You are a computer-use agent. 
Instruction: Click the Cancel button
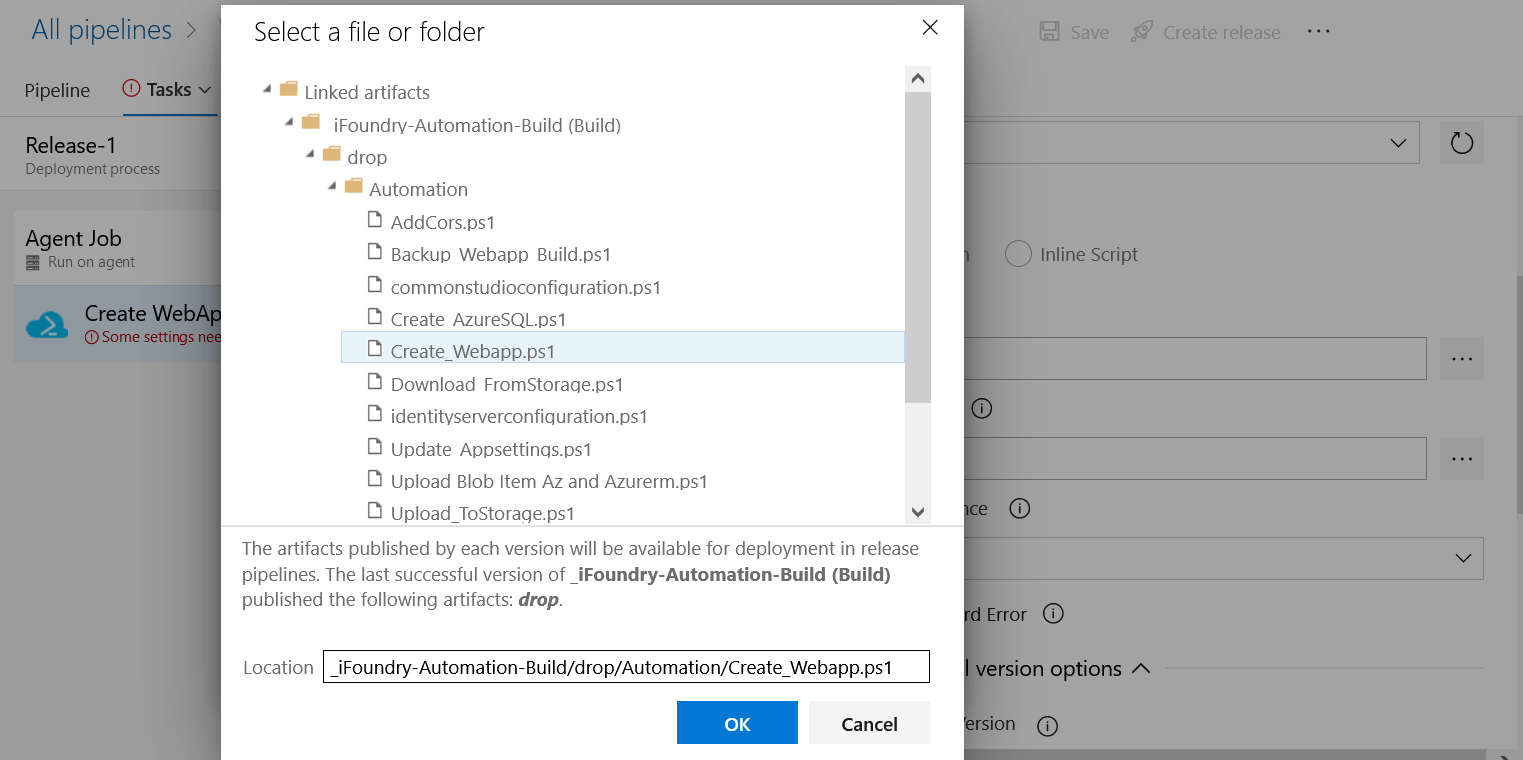point(869,723)
